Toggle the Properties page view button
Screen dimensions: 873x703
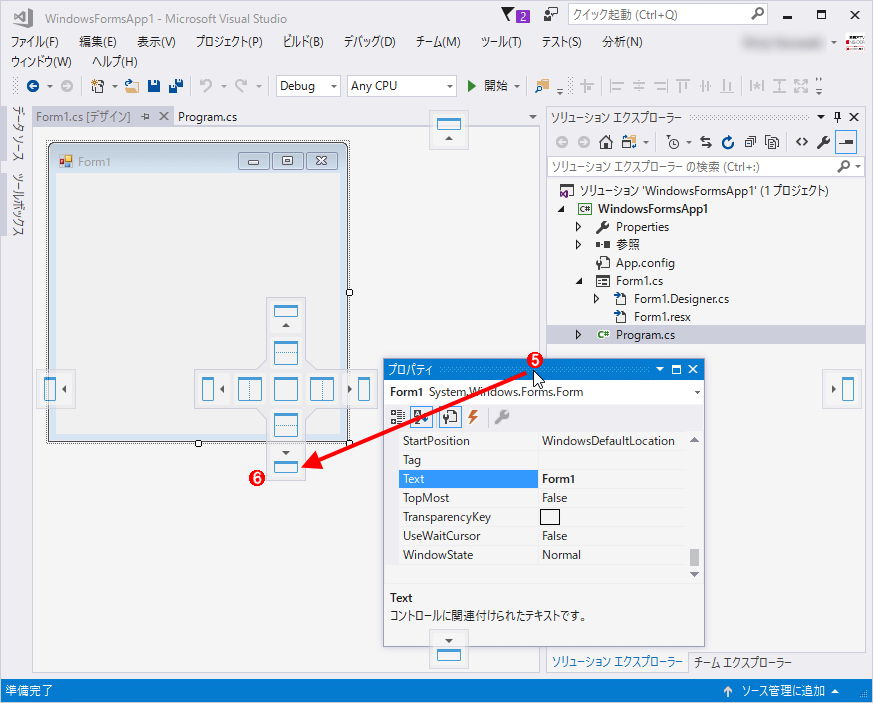tap(450, 416)
